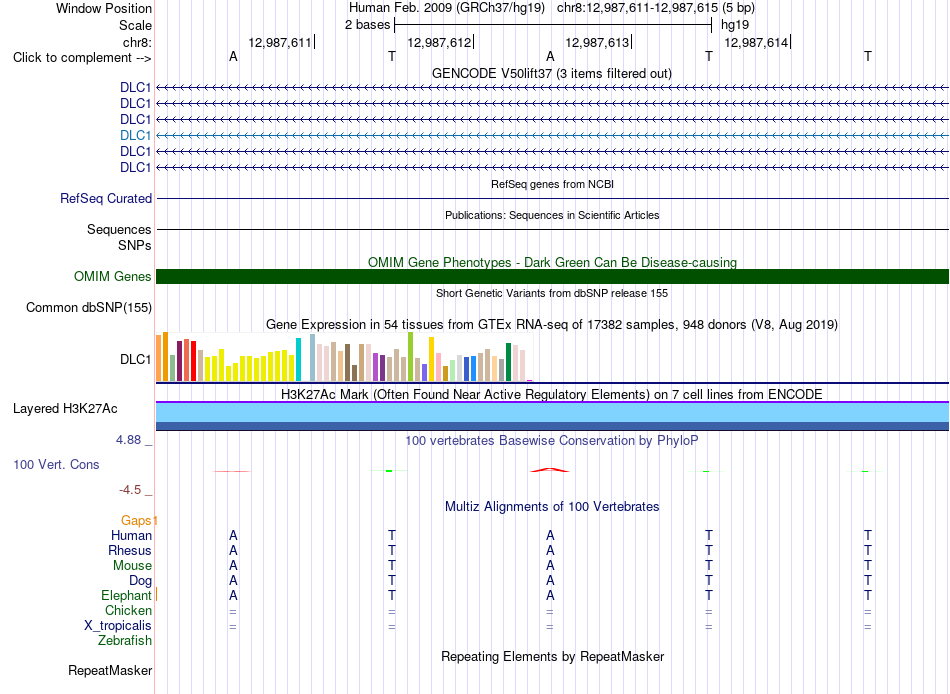Open 'Repeating Elements by RepeatMasker' track title

click(553, 656)
